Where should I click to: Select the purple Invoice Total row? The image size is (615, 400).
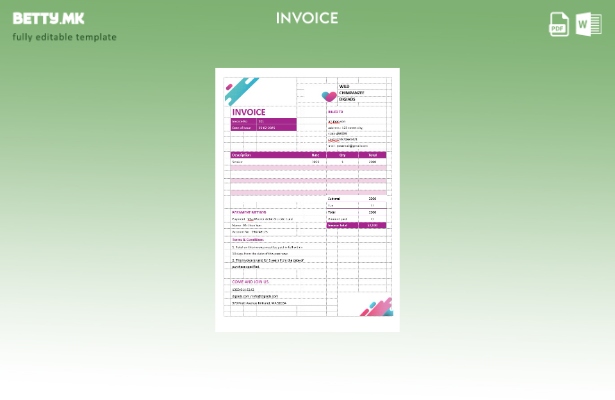pos(356,226)
